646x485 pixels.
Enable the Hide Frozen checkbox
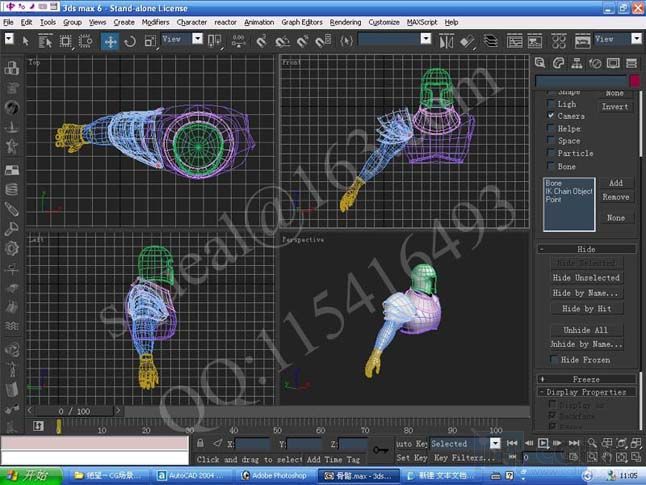click(x=554, y=360)
